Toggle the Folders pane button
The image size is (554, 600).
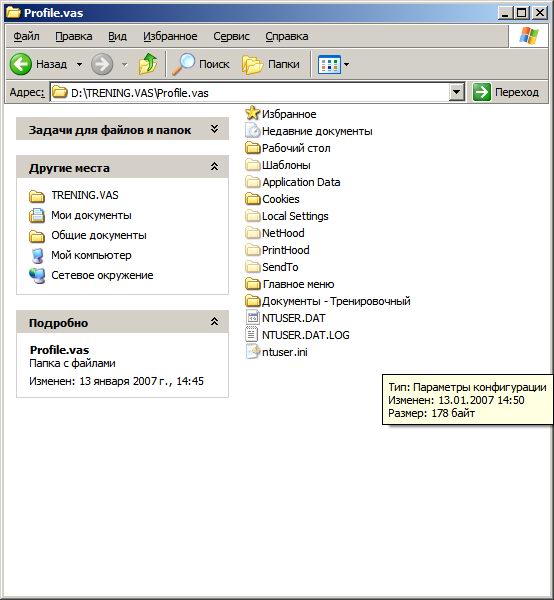(271, 64)
